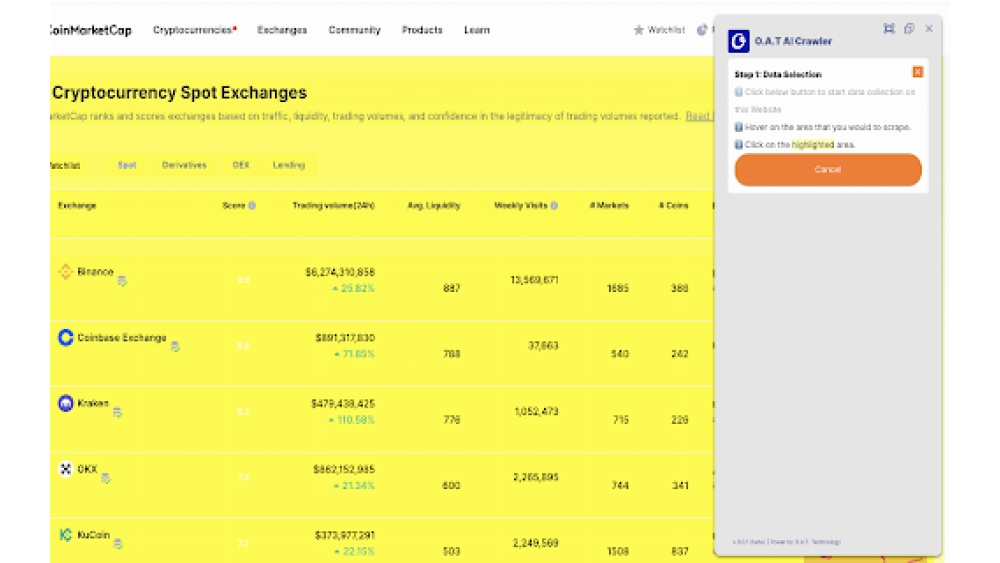
Task: Switch to the Derivatives tab
Action: [x=184, y=165]
